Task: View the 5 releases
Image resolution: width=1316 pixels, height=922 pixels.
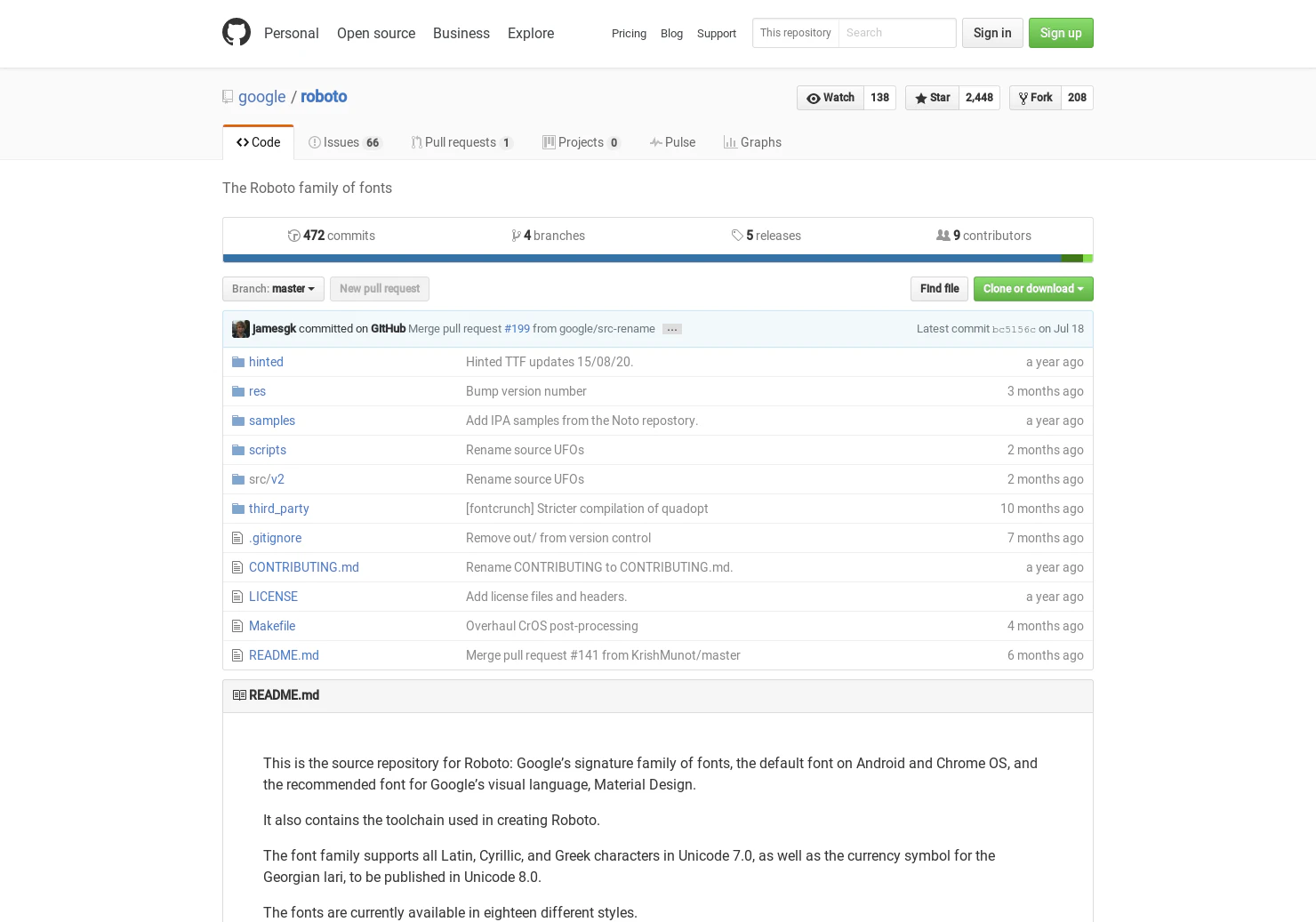Action: tap(766, 236)
